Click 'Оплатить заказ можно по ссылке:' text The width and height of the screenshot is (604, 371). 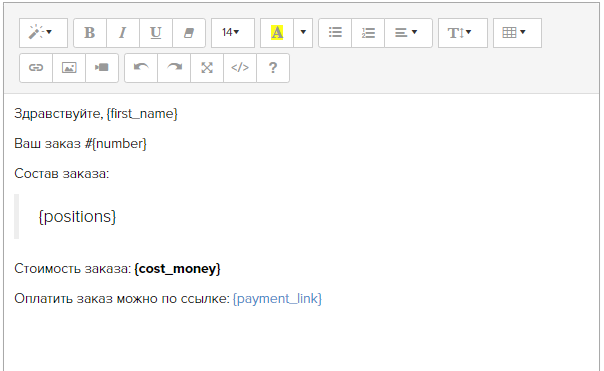point(122,299)
